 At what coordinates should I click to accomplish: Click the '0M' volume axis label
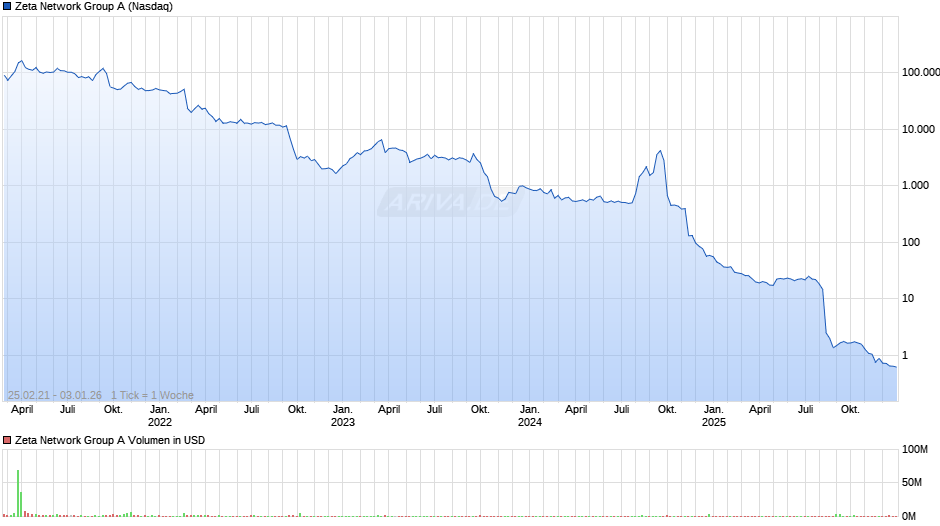tap(909, 516)
